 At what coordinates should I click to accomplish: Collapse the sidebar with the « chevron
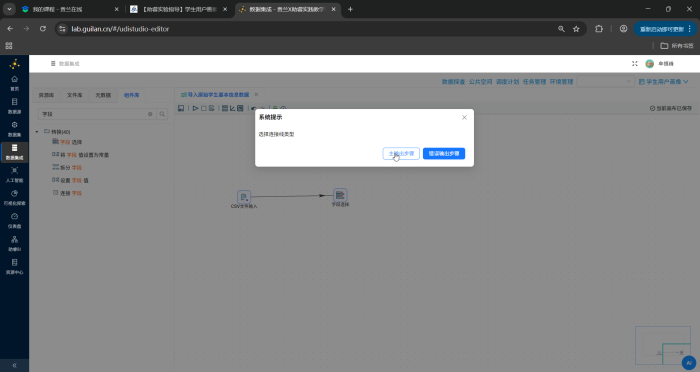14,365
